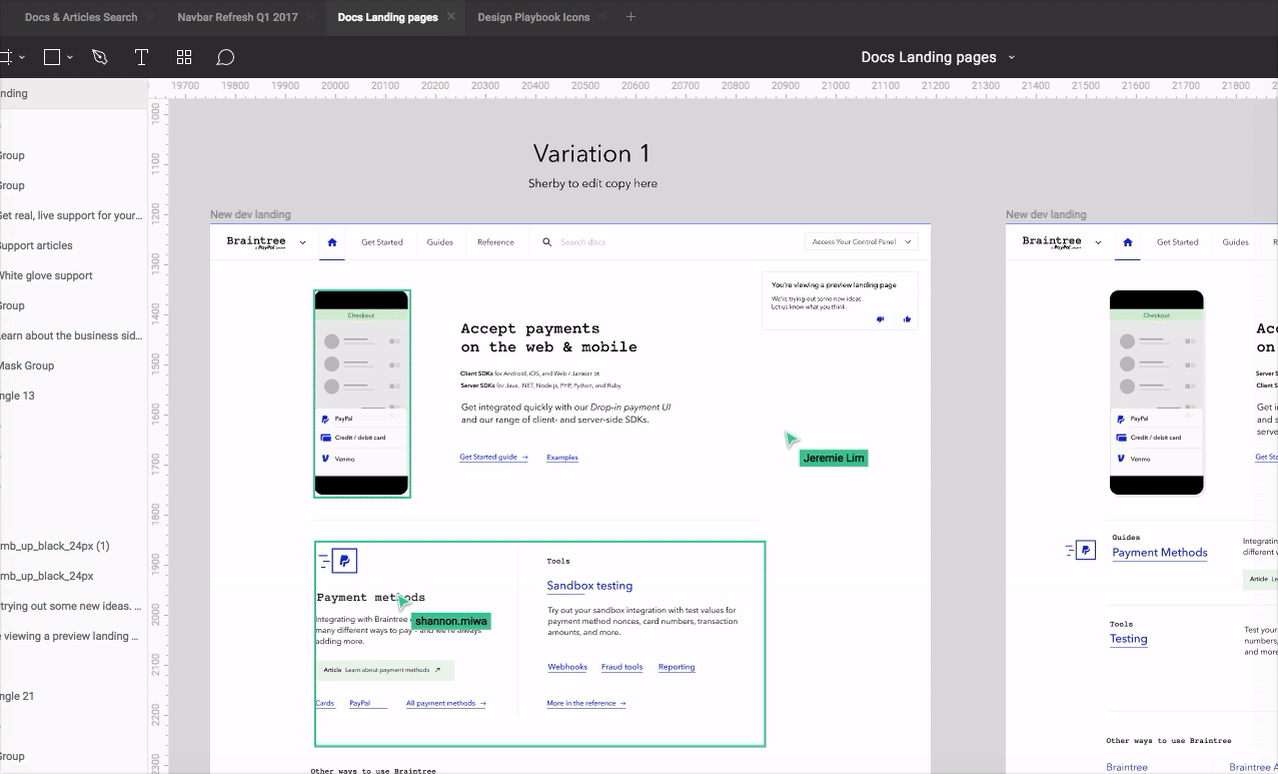Select the Text tool
The image size is (1278, 774).
click(x=141, y=57)
